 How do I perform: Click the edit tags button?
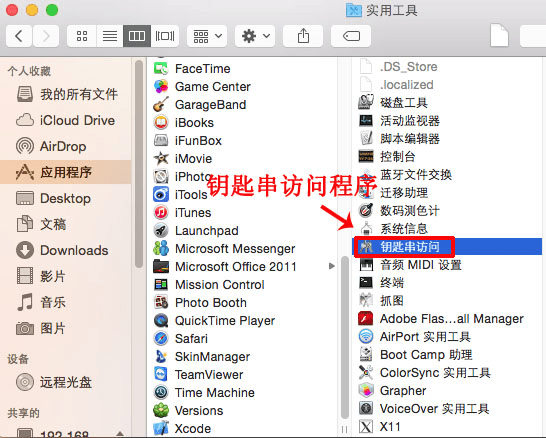coord(351,36)
